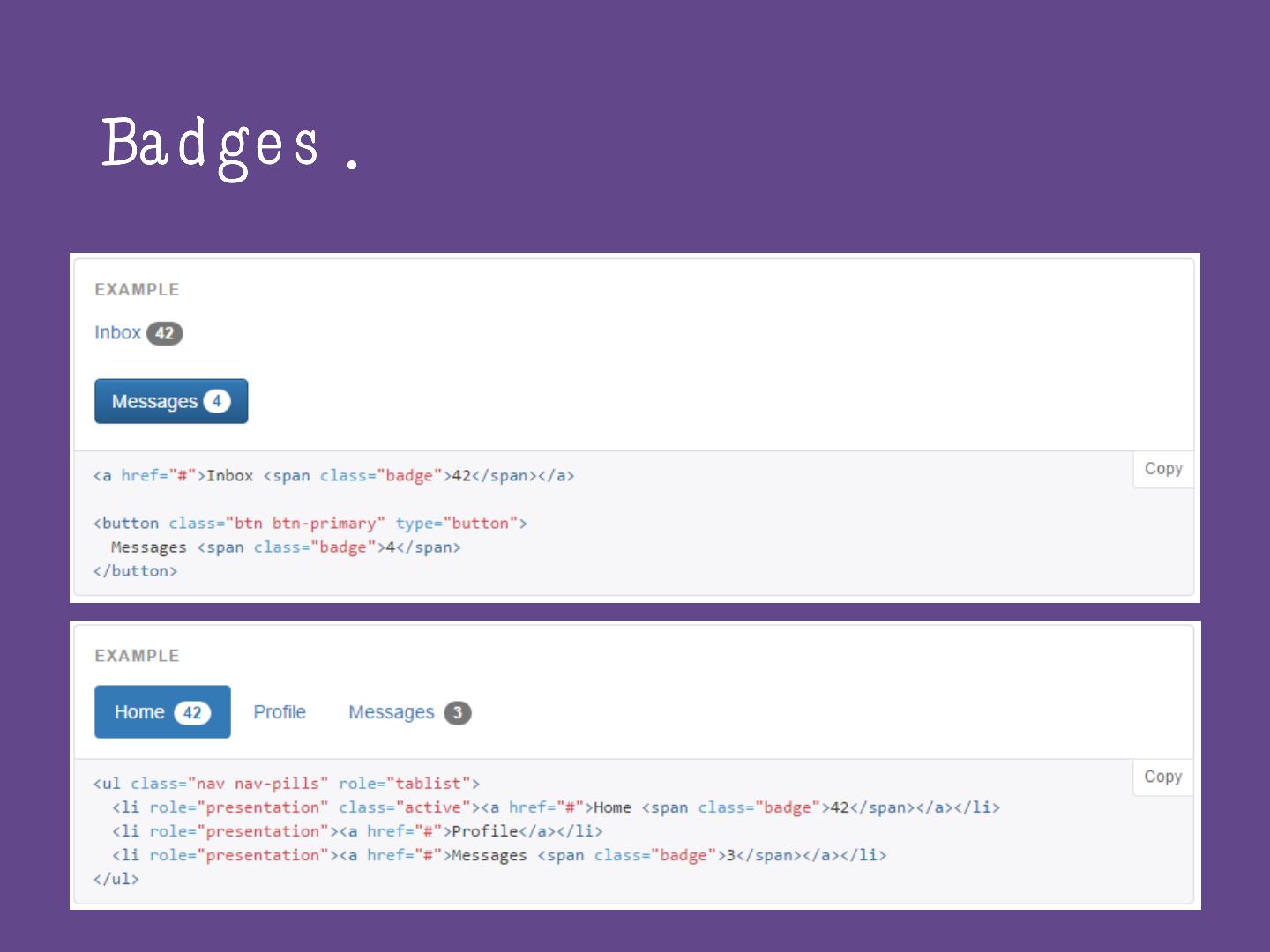1270x952 pixels.
Task: Click the closing button tag in code
Action: [x=136, y=571]
